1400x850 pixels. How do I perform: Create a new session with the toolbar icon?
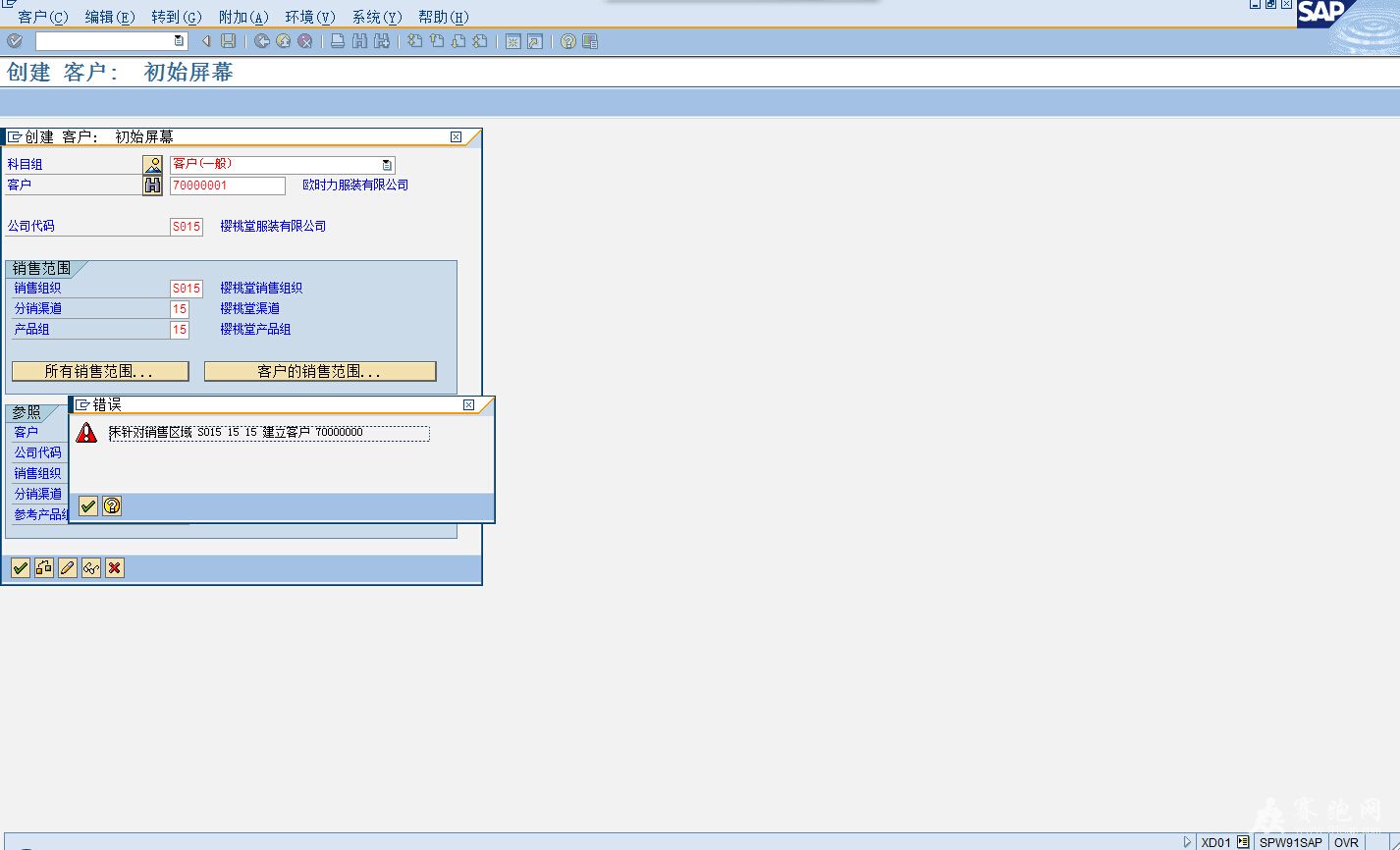tap(513, 41)
